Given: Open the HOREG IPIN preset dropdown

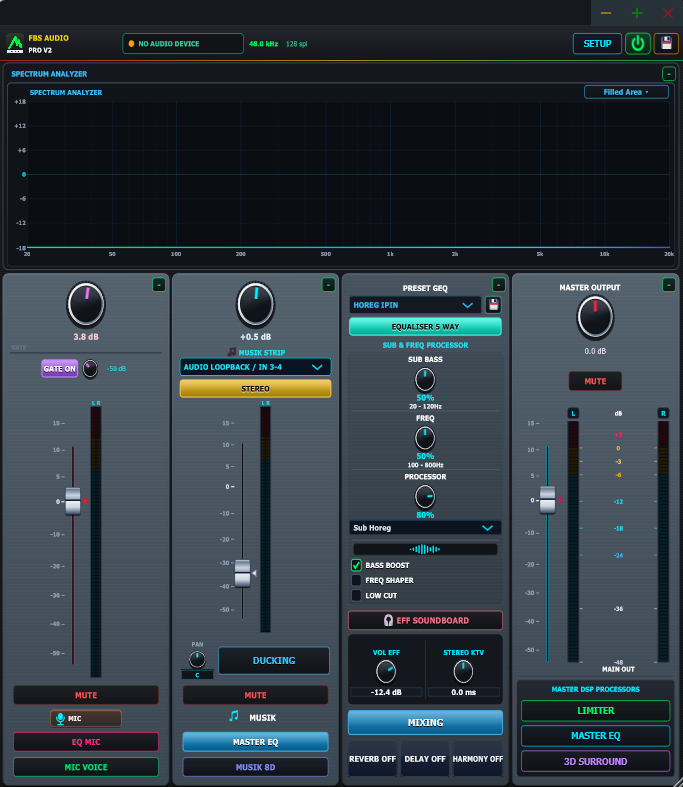Looking at the screenshot, I should (415, 305).
